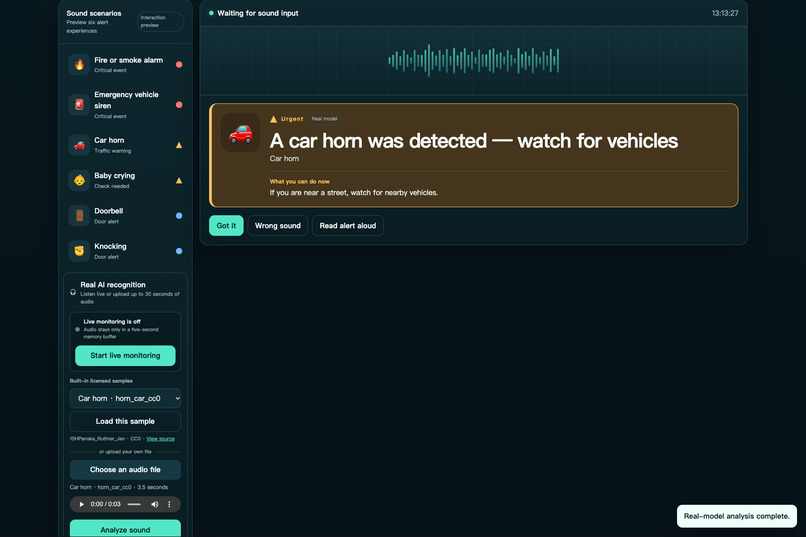
Task: Select the fire icon for smoke alarm
Action: [x=79, y=65]
